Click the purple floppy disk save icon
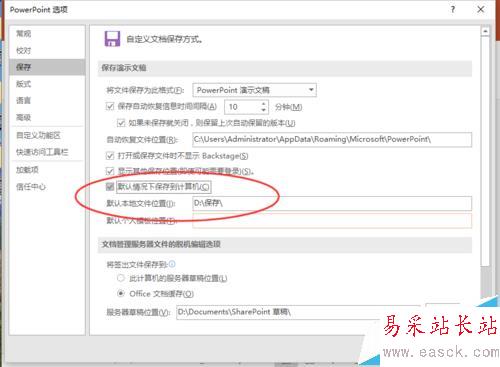Screen dimensions: 500x367 click(x=112, y=39)
